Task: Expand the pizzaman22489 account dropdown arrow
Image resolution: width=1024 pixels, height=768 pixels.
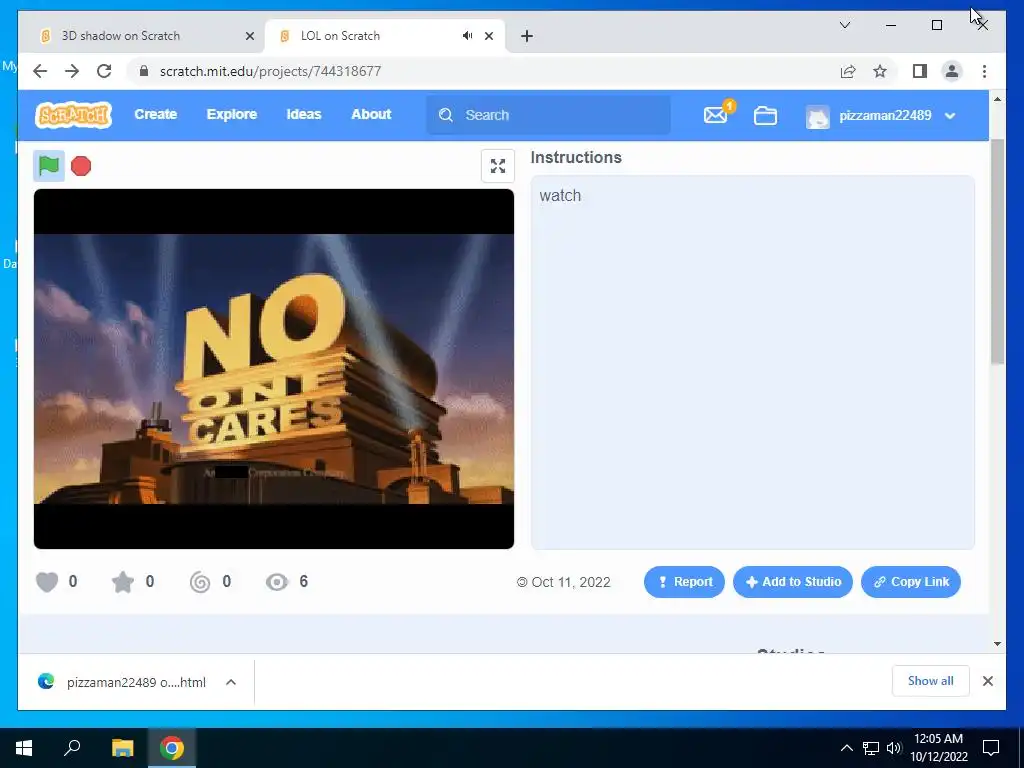Action: tap(950, 116)
